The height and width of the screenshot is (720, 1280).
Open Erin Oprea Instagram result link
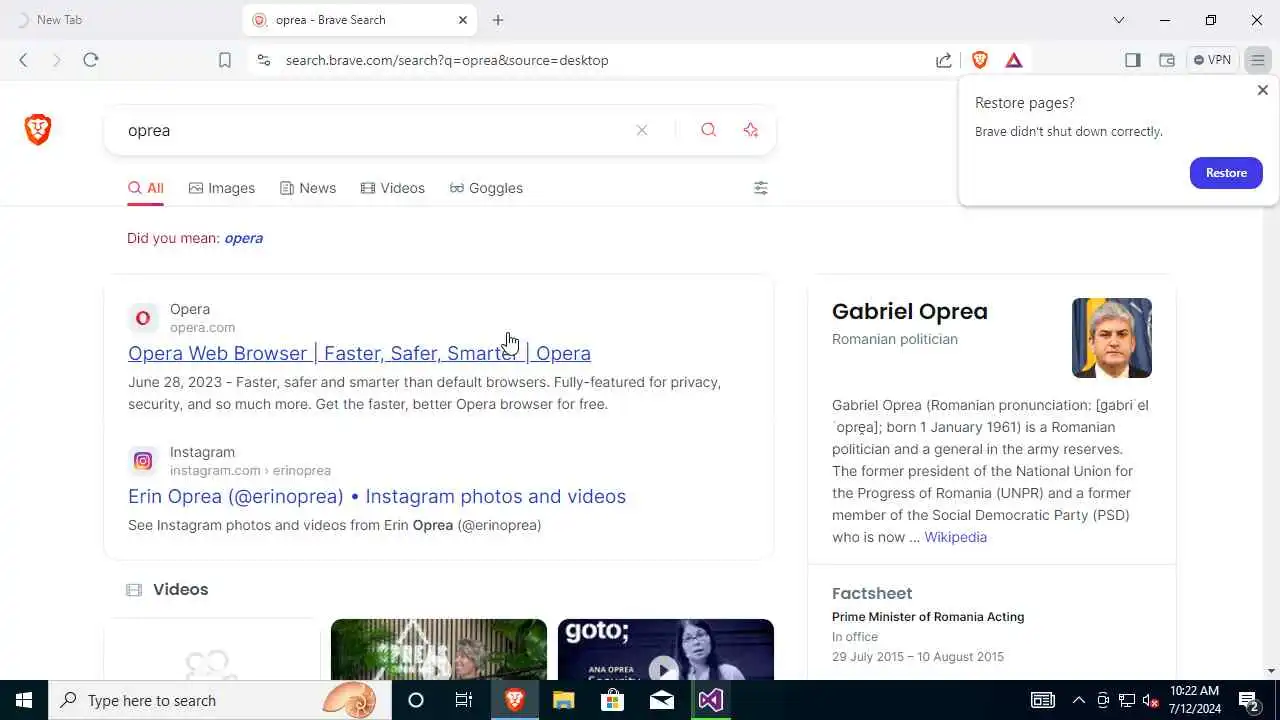coord(377,496)
